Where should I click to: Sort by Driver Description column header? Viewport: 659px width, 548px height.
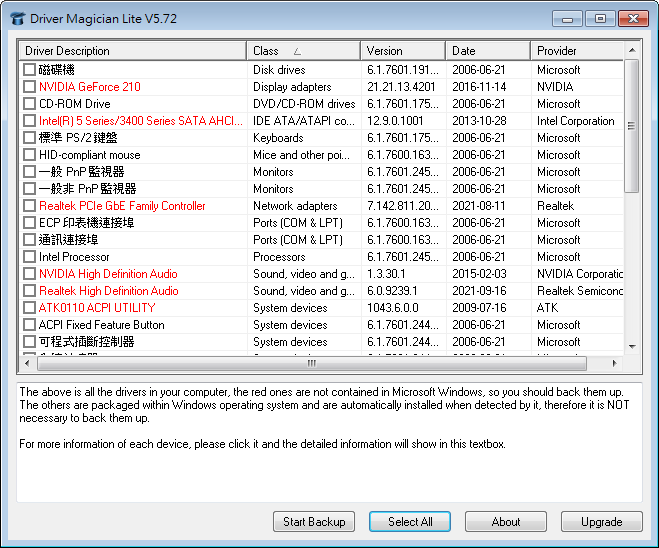(132, 51)
